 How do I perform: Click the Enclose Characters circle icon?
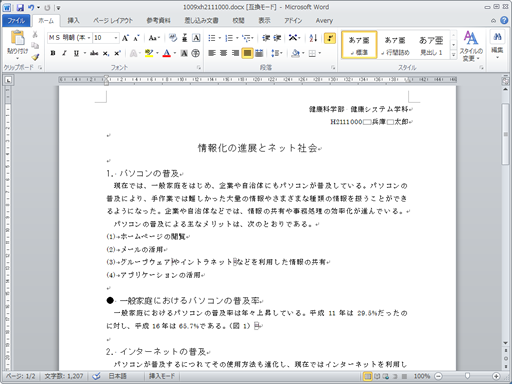[x=196, y=53]
